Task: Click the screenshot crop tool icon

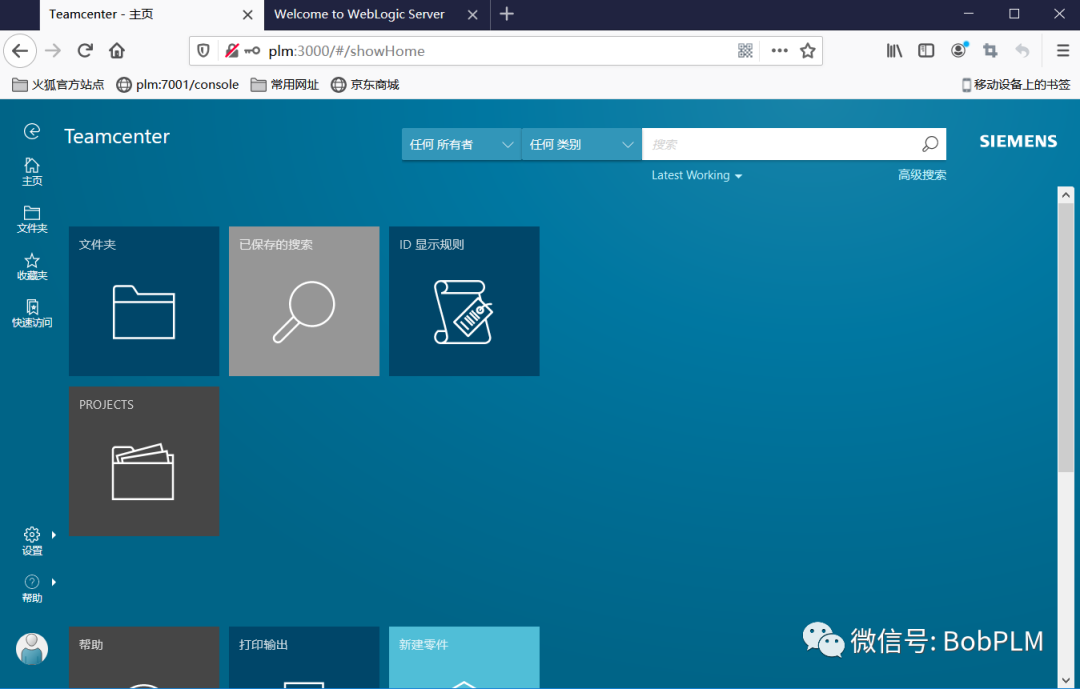Action: pyautogui.click(x=990, y=50)
